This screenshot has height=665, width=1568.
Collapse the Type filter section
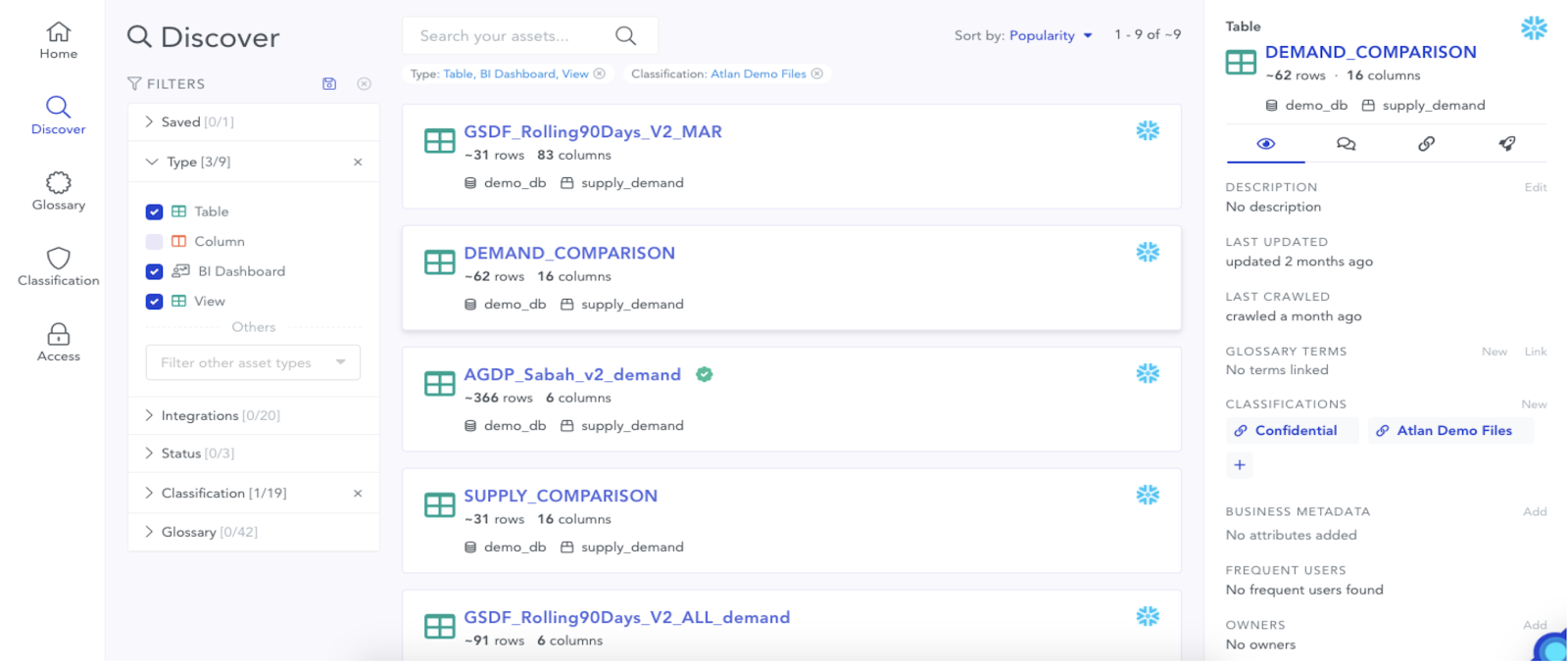pos(253,163)
